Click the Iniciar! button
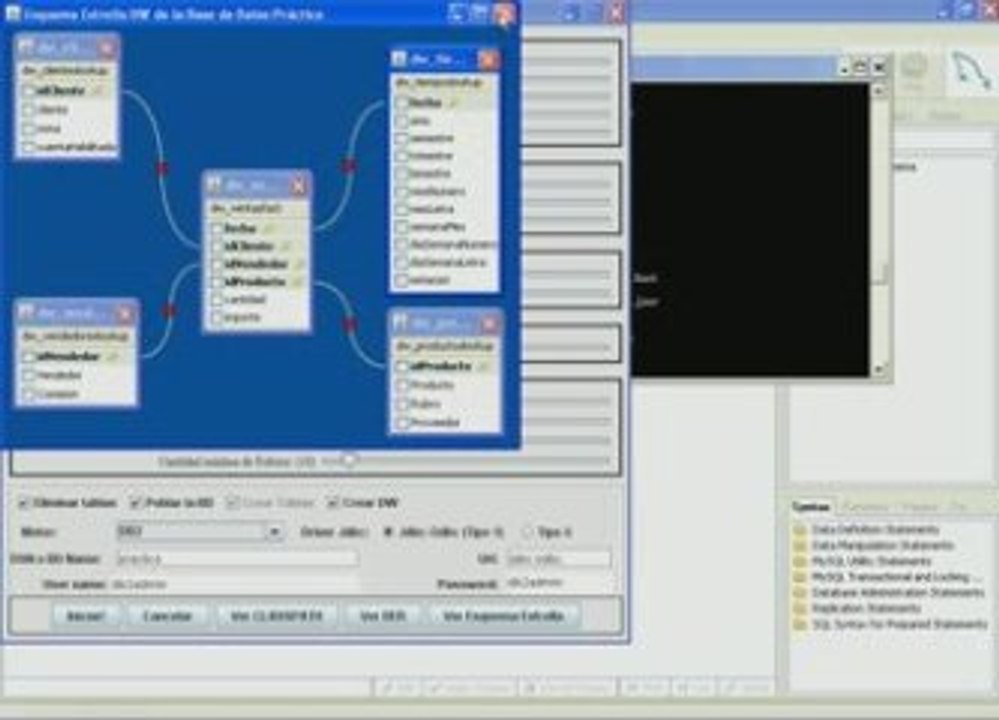Image resolution: width=999 pixels, height=720 pixels. [x=85, y=616]
